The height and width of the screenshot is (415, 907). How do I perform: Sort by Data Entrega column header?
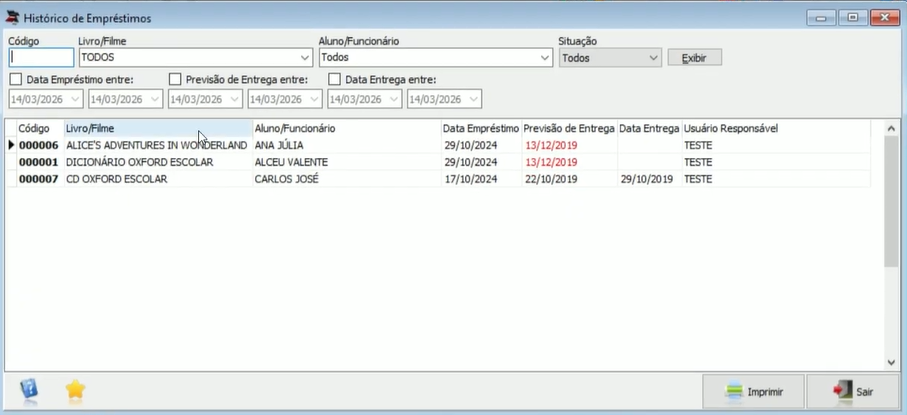tap(649, 128)
